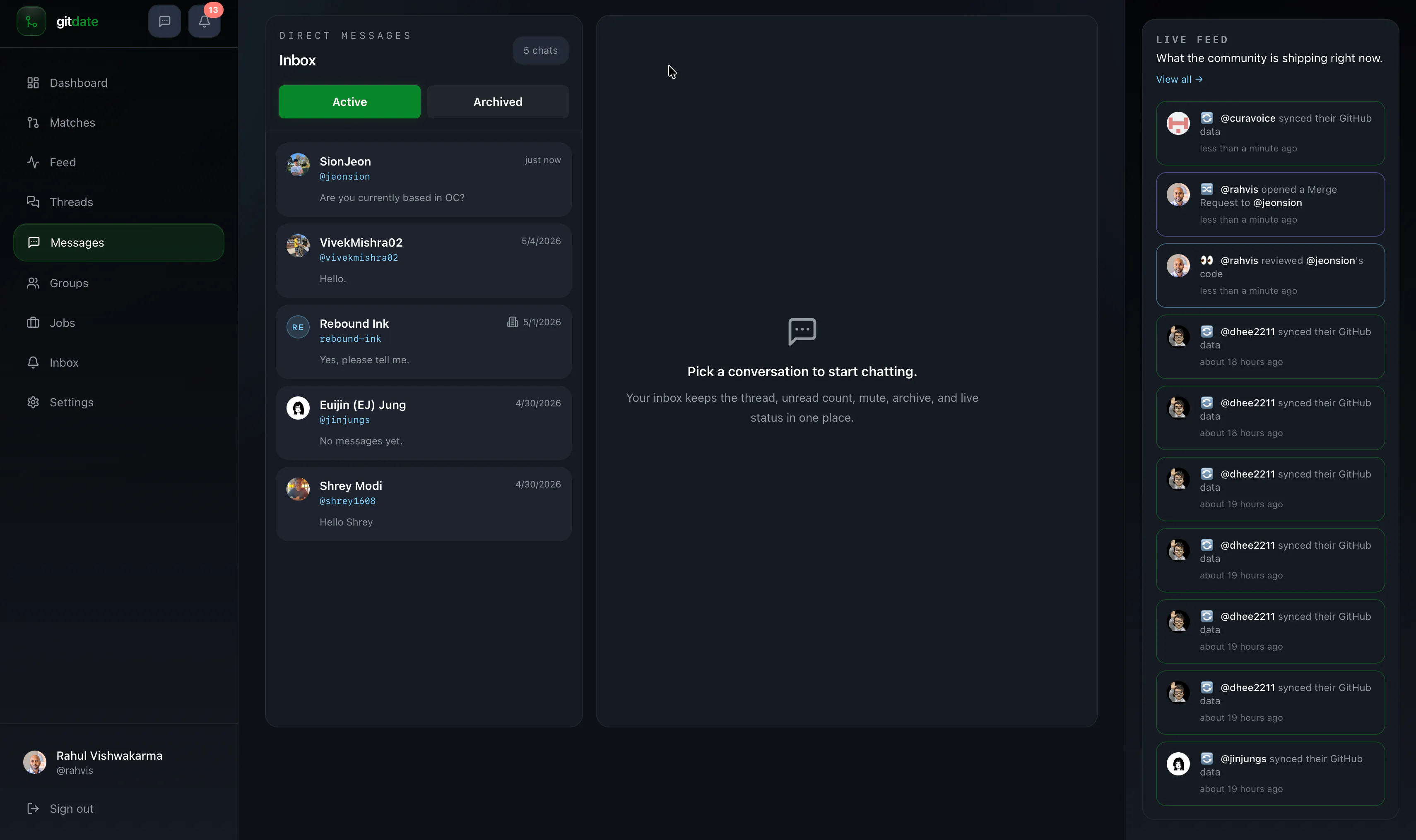This screenshot has height=840, width=1416.
Task: Click 'Pick a conversation to start chatting.' heading
Action: point(802,371)
